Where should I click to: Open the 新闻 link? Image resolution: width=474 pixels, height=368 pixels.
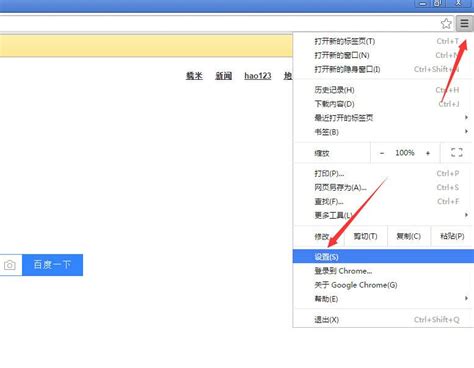(223, 76)
